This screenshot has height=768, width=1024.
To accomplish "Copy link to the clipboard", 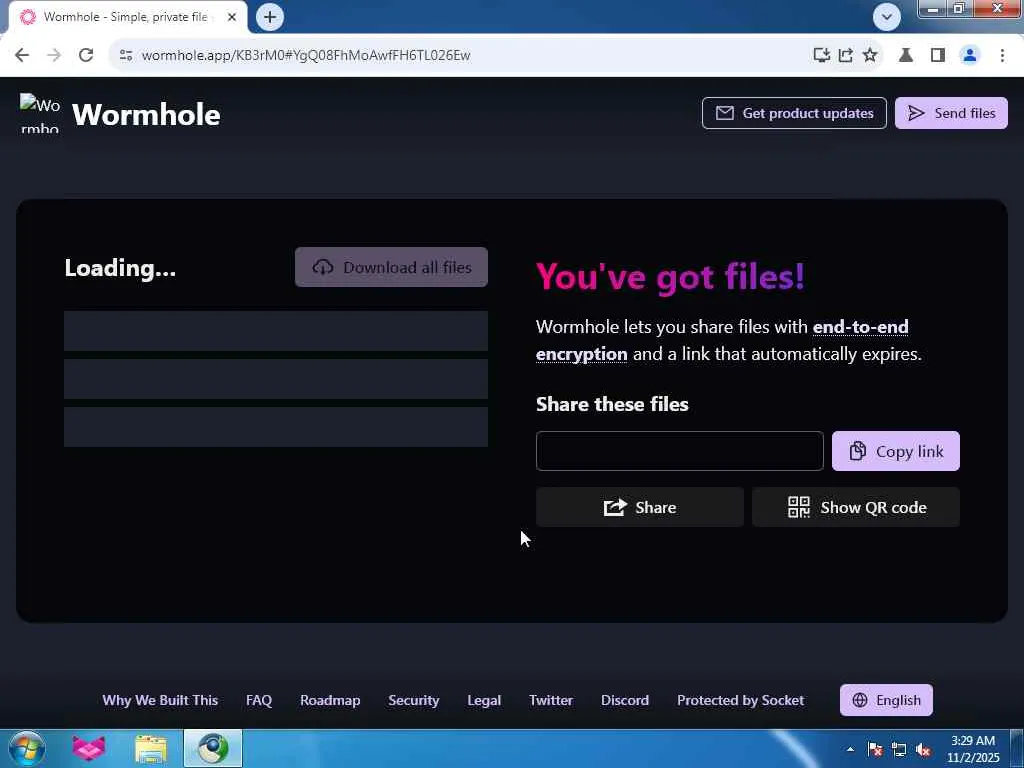I will point(895,451).
